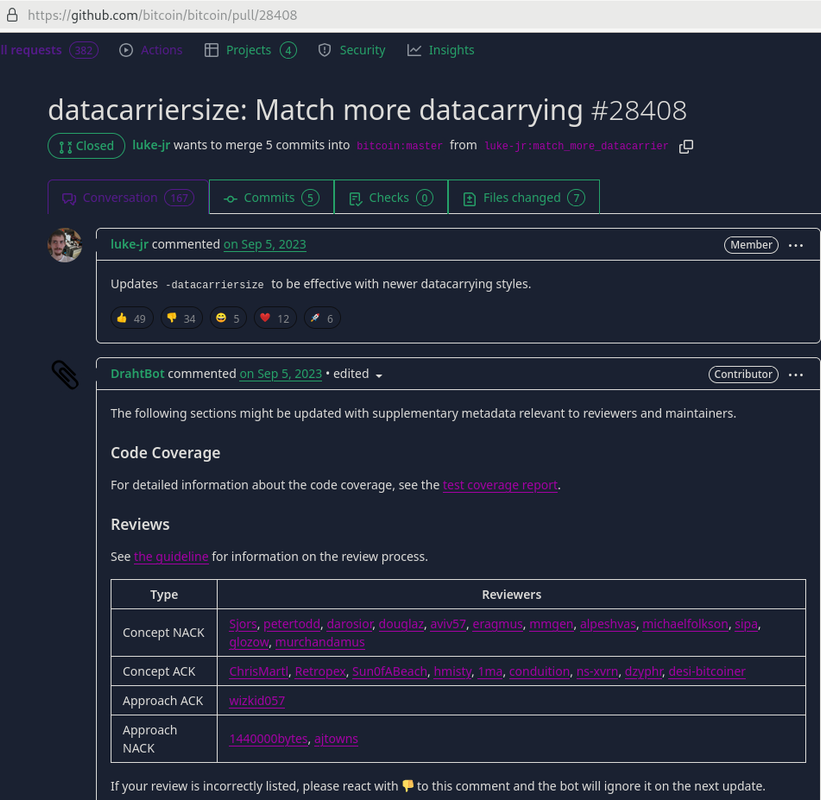Open Retropex reviewer link
Viewport: 821px width, 800px height.
(320, 672)
